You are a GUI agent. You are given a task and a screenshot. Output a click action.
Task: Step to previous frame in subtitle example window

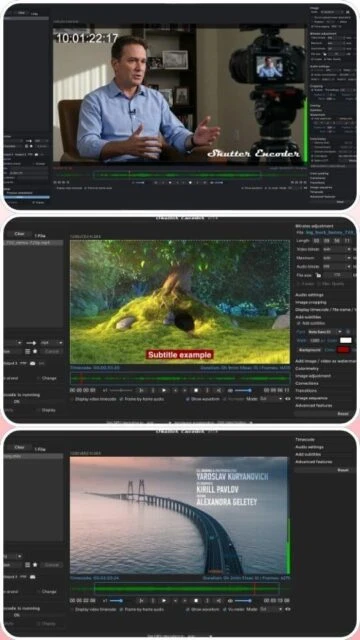click(x=176, y=390)
